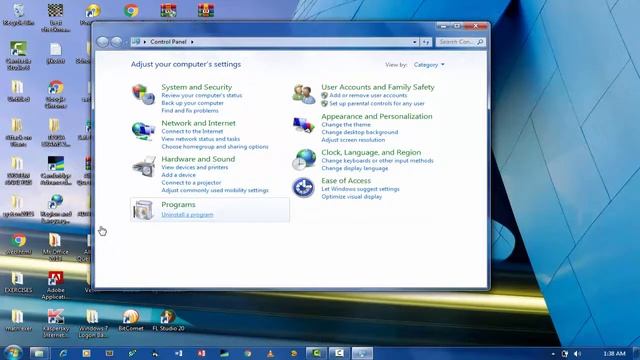Expand the arrow before Control Panel breadcrumb
Image resolution: width=640 pixels, height=360 pixels.
144,42
